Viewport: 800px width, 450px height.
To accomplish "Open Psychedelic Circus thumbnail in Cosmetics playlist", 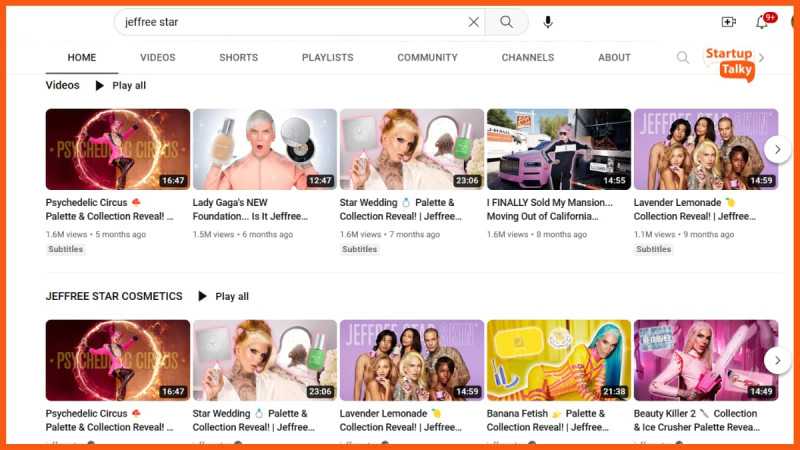I will [x=118, y=360].
